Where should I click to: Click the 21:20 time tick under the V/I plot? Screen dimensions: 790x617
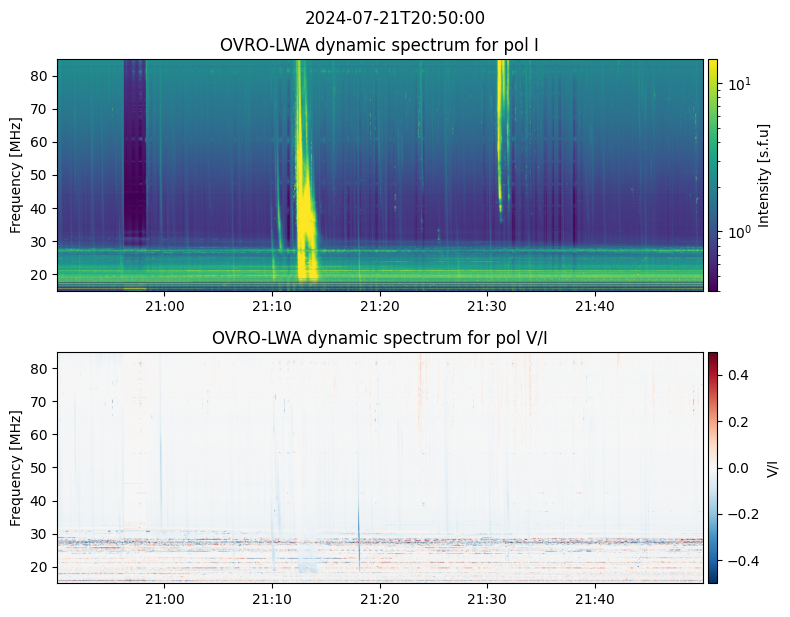pyautogui.click(x=380, y=597)
